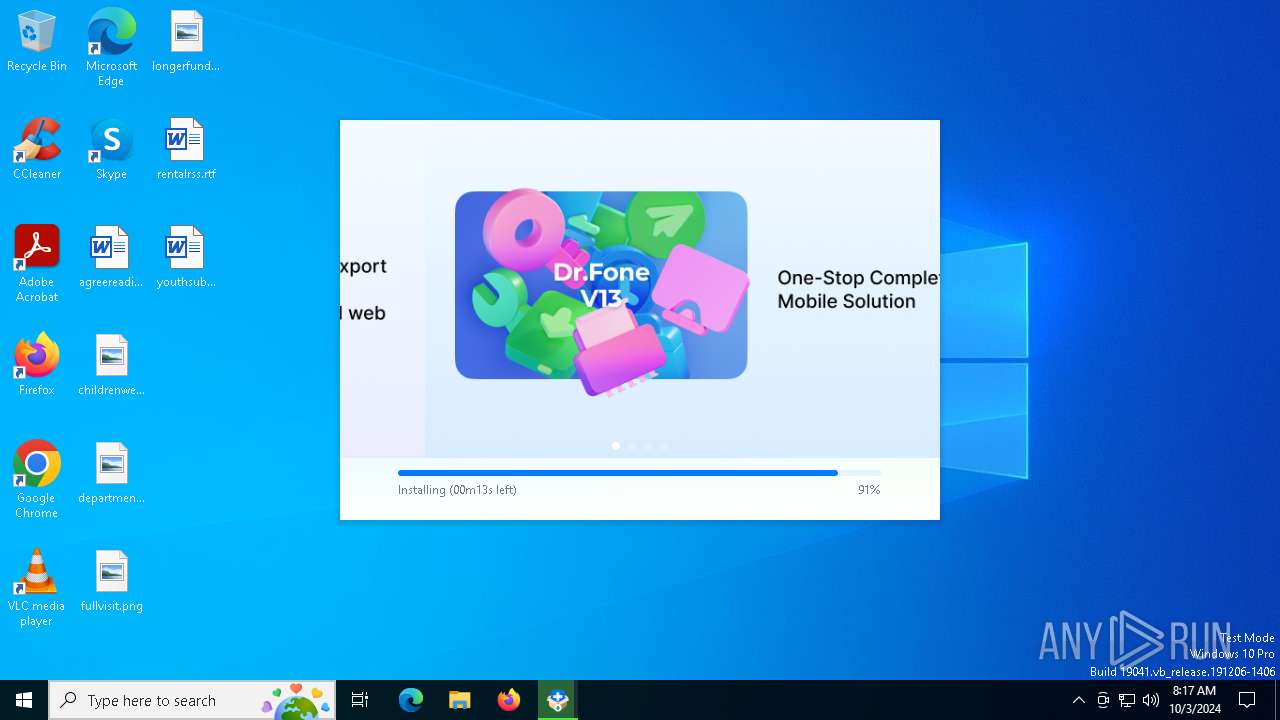Select the youthsub Word document
Image resolution: width=1280 pixels, height=720 pixels.
pyautogui.click(x=186, y=258)
